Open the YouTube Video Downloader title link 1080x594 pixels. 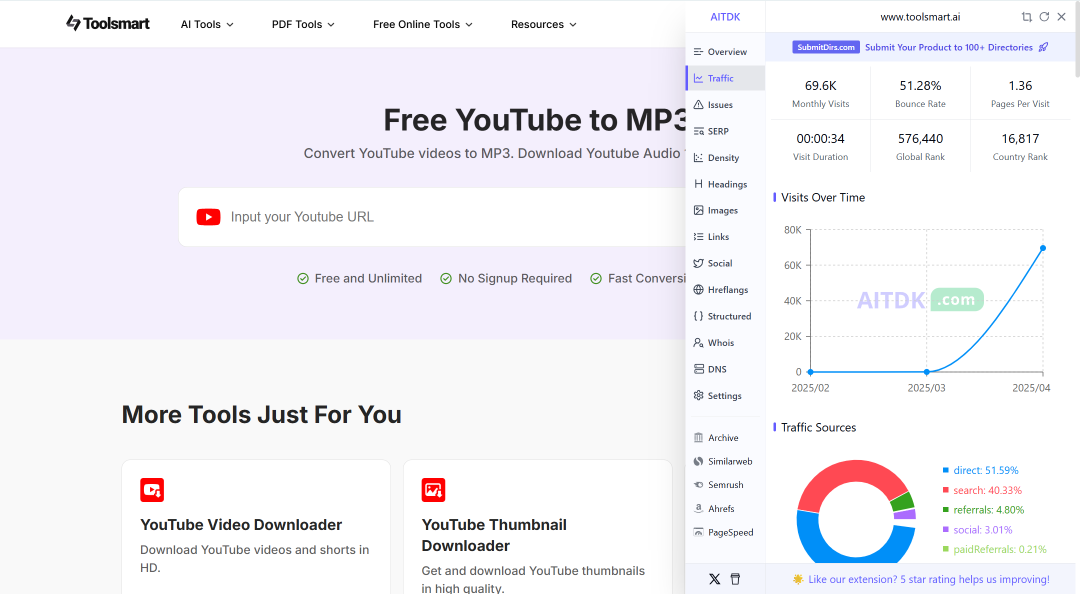tap(241, 524)
